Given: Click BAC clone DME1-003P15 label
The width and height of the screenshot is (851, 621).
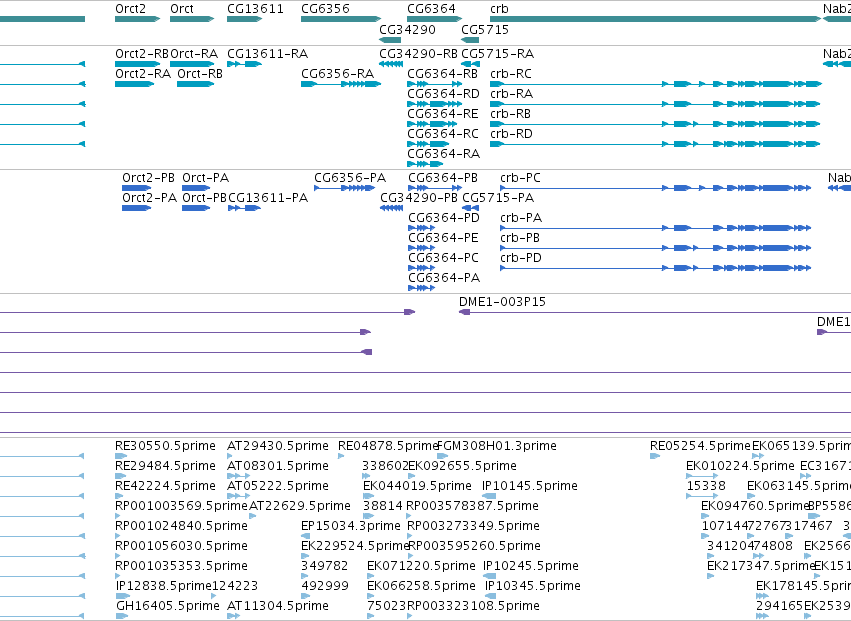Looking at the screenshot, I should [502, 302].
